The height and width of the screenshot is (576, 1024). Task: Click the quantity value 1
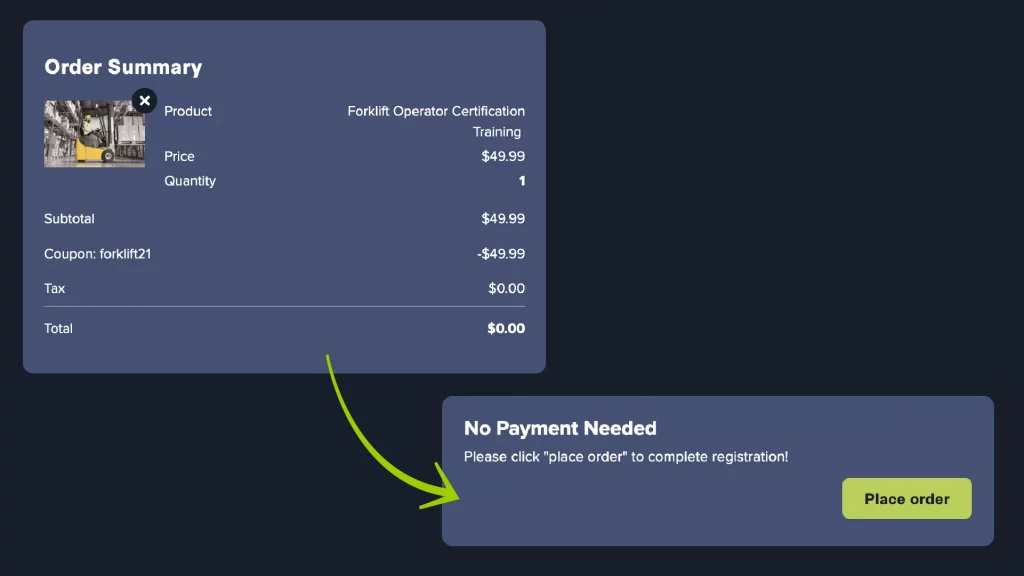522,181
